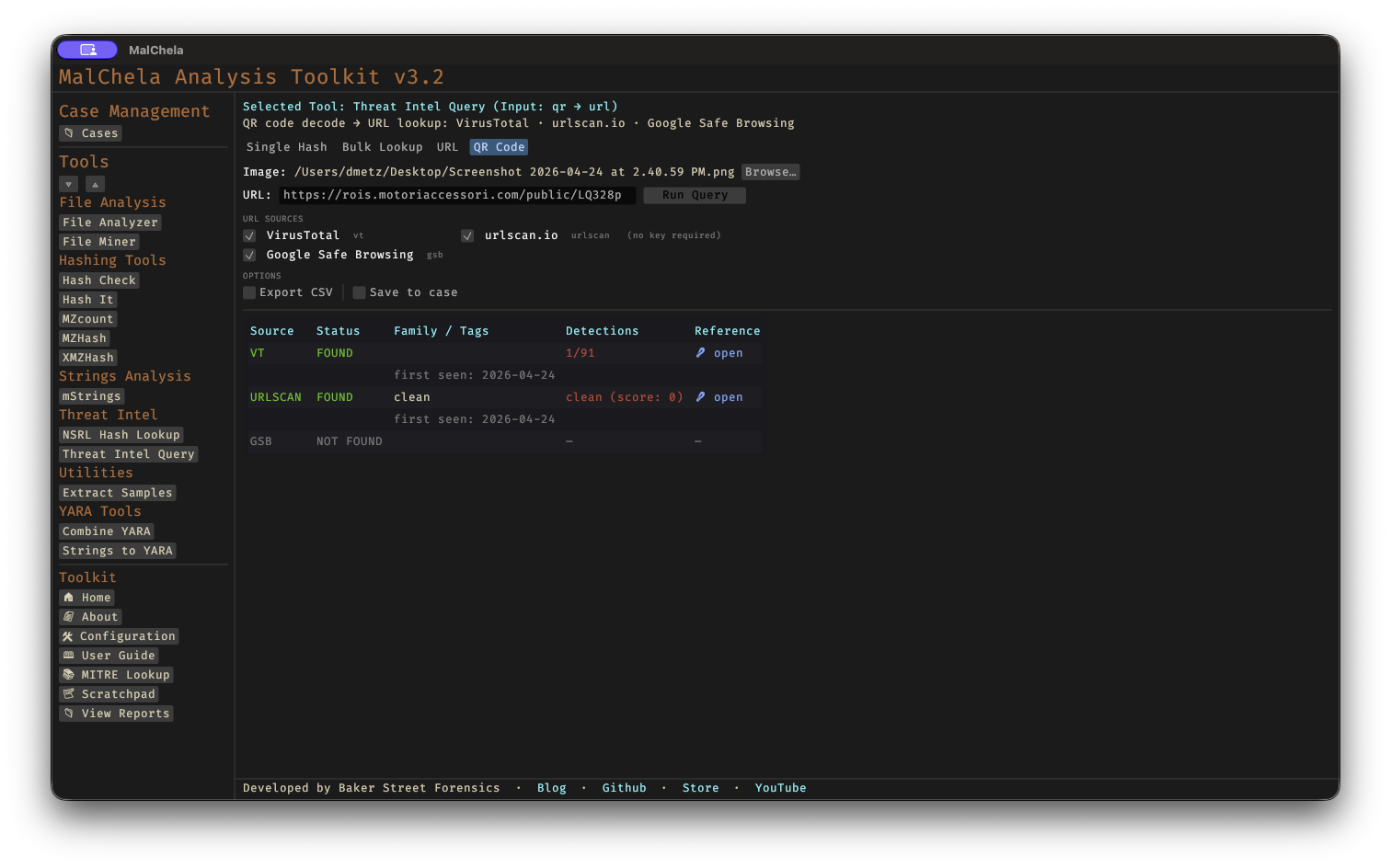Click the URL input field
Image resolution: width=1391 pixels, height=868 pixels.
pyautogui.click(x=456, y=195)
